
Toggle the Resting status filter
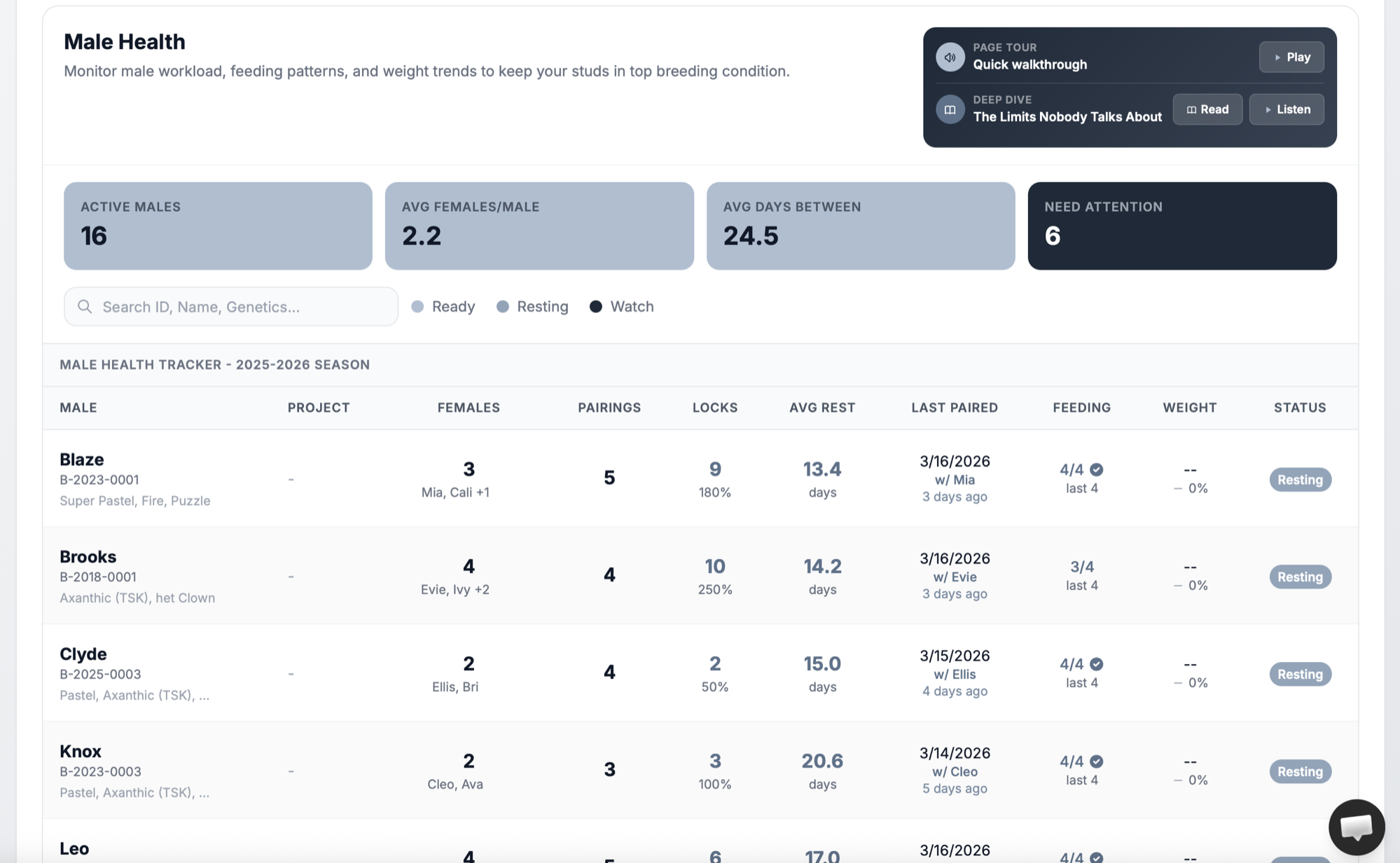click(532, 307)
